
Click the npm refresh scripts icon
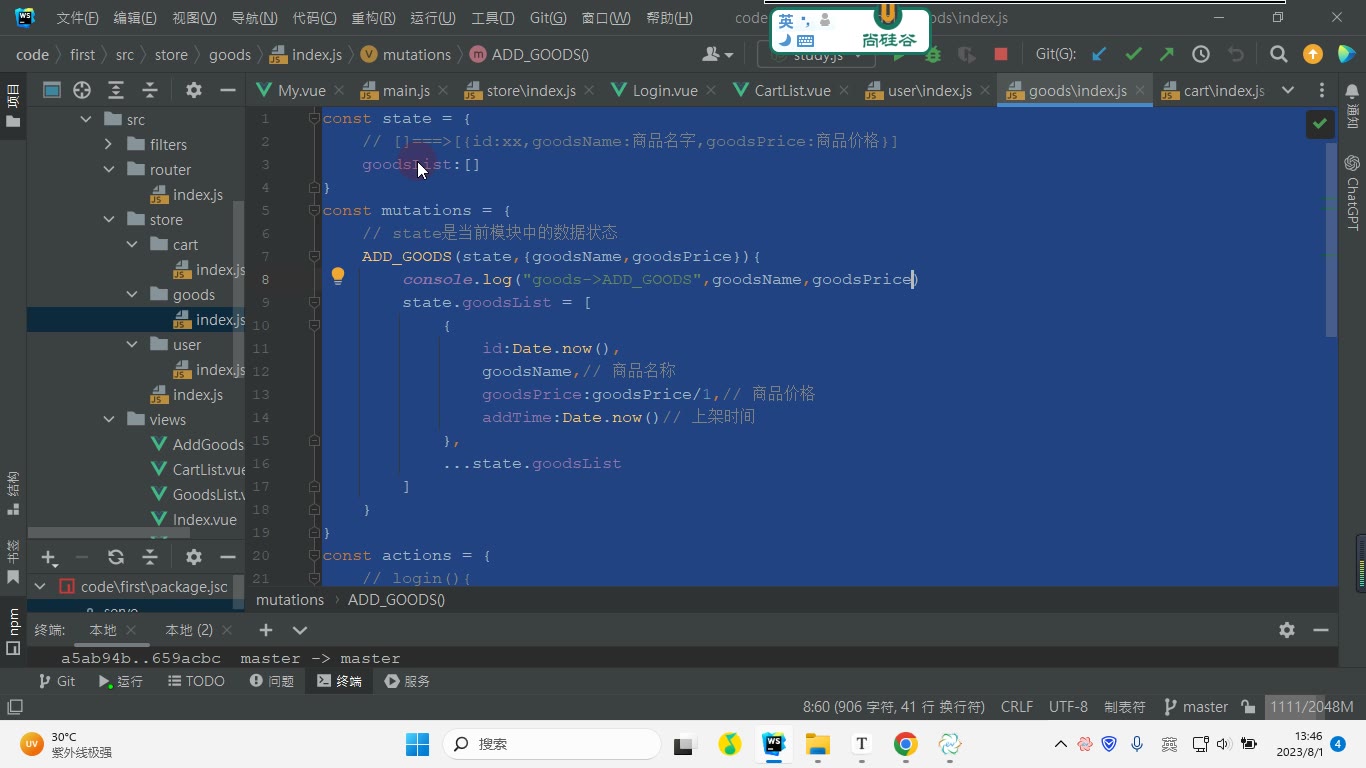116,557
